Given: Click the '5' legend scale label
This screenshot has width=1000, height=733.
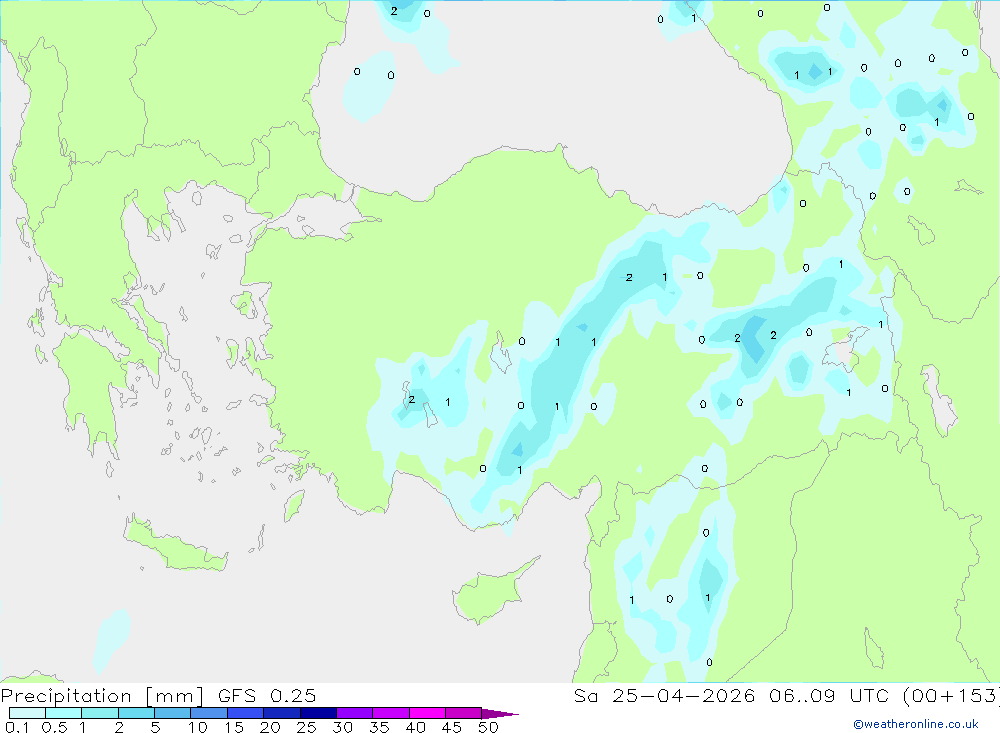Looking at the screenshot, I should click(155, 727).
